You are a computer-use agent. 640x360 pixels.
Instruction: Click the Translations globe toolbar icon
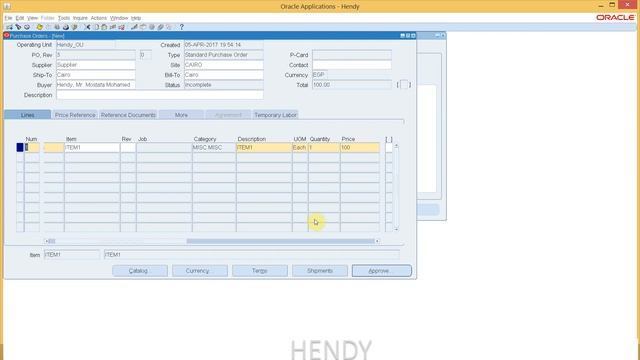pyautogui.click(x=152, y=27)
